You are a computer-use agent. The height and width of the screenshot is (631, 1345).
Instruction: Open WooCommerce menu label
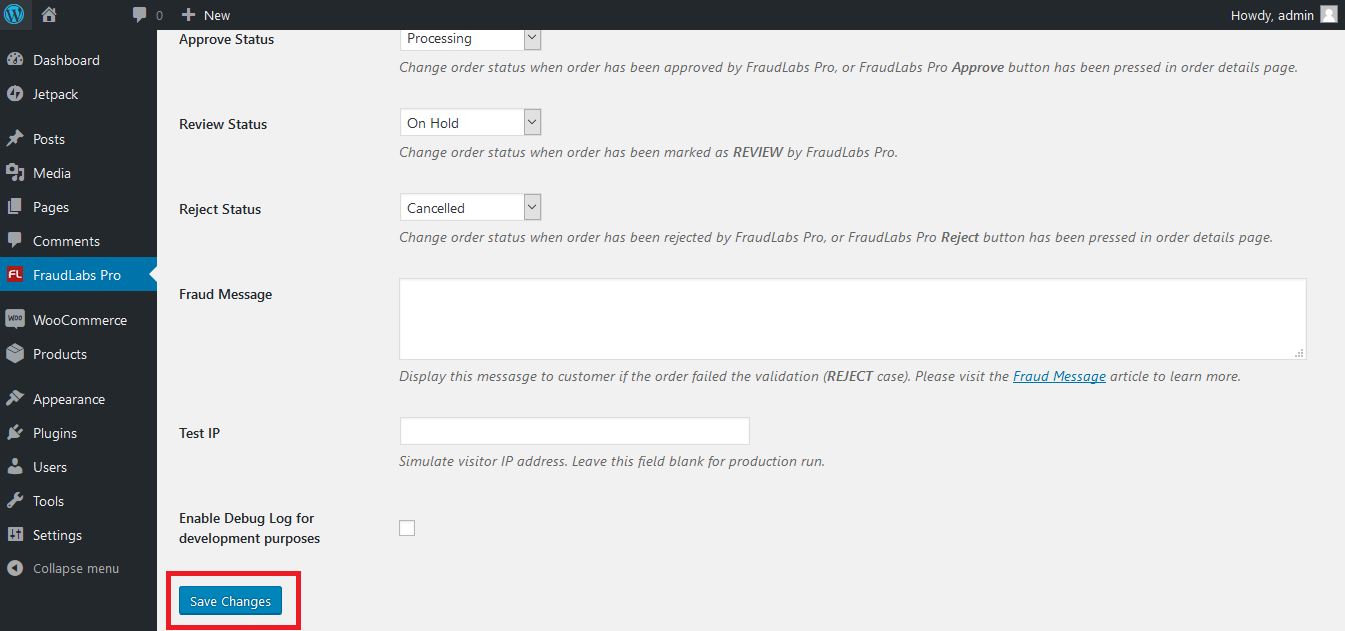coord(80,320)
